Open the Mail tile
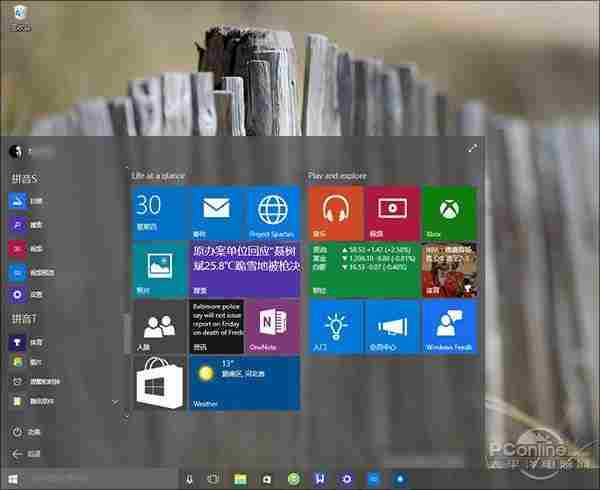This screenshot has height=490, width=600. click(x=216, y=214)
